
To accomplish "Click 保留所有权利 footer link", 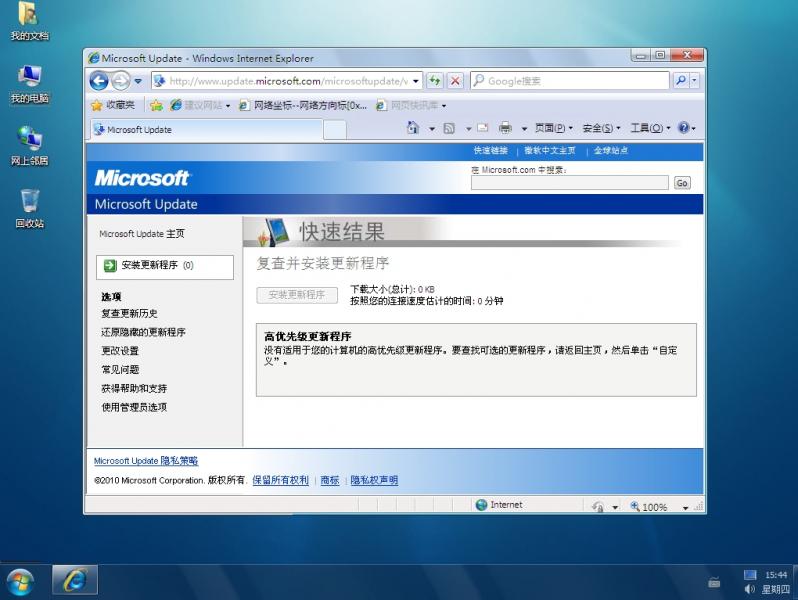I will (280, 480).
